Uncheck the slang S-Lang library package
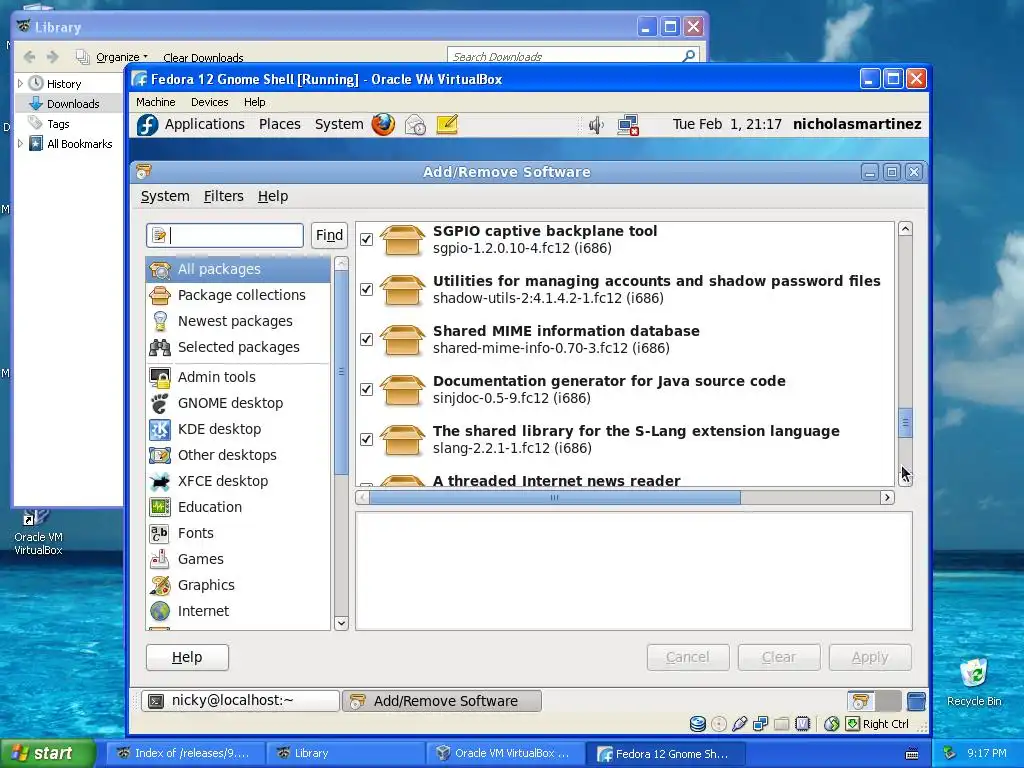The height and width of the screenshot is (768, 1024). pyautogui.click(x=366, y=440)
